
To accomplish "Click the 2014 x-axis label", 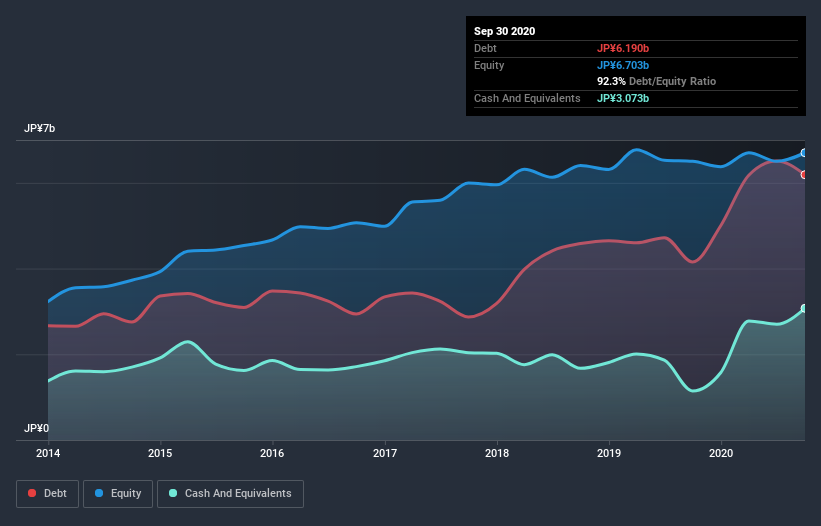I will (x=48, y=453).
